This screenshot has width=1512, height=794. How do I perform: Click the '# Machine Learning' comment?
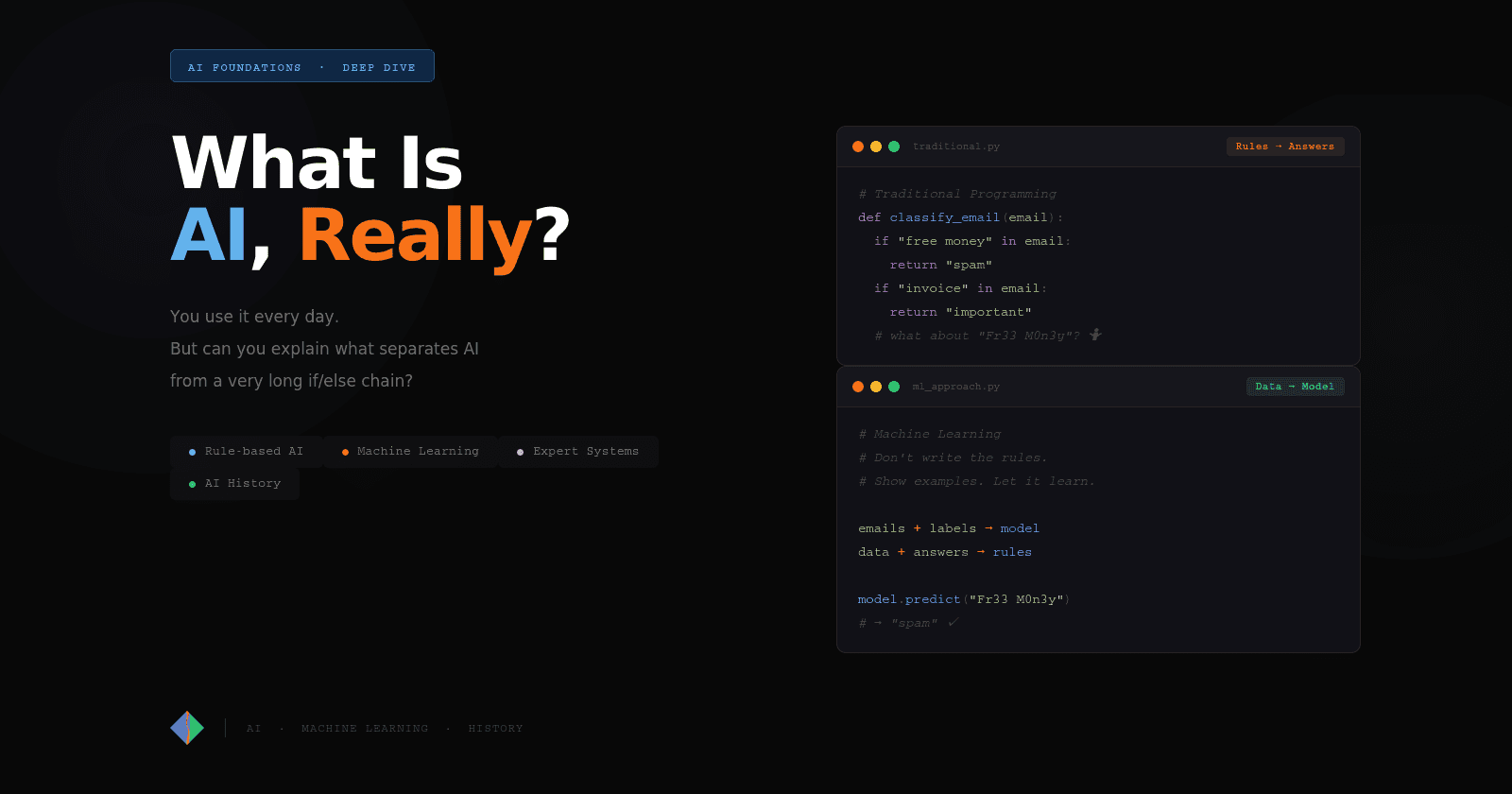[x=930, y=434]
